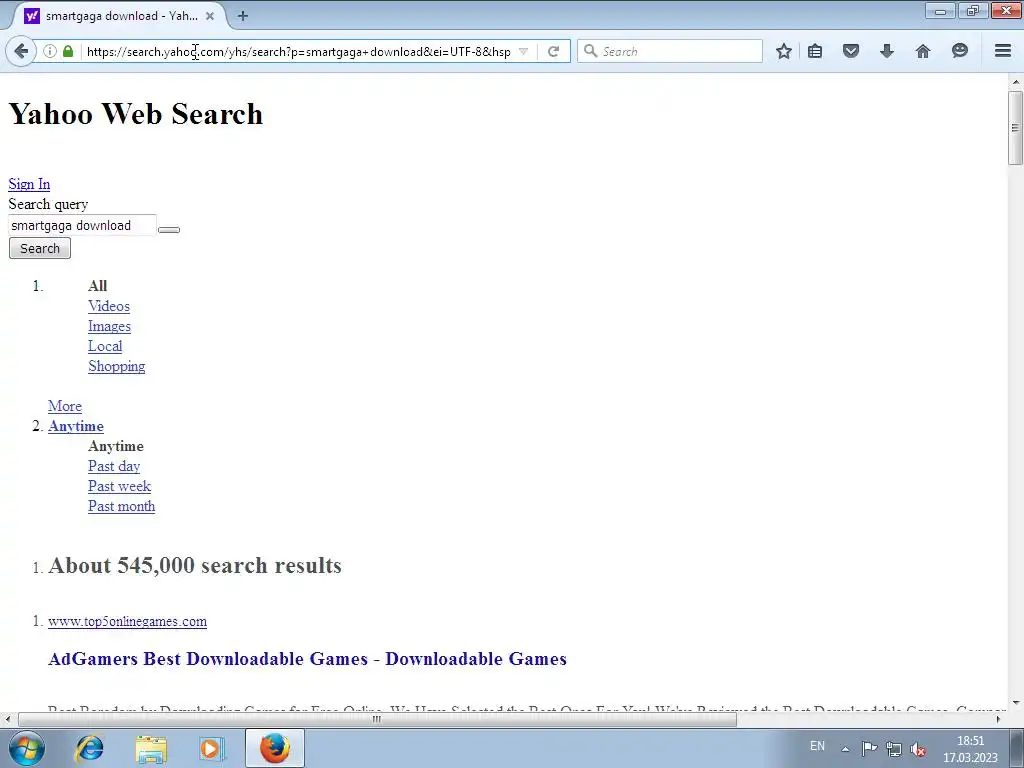The height and width of the screenshot is (768, 1024).
Task: Switch to Shopping results
Action: point(116,366)
